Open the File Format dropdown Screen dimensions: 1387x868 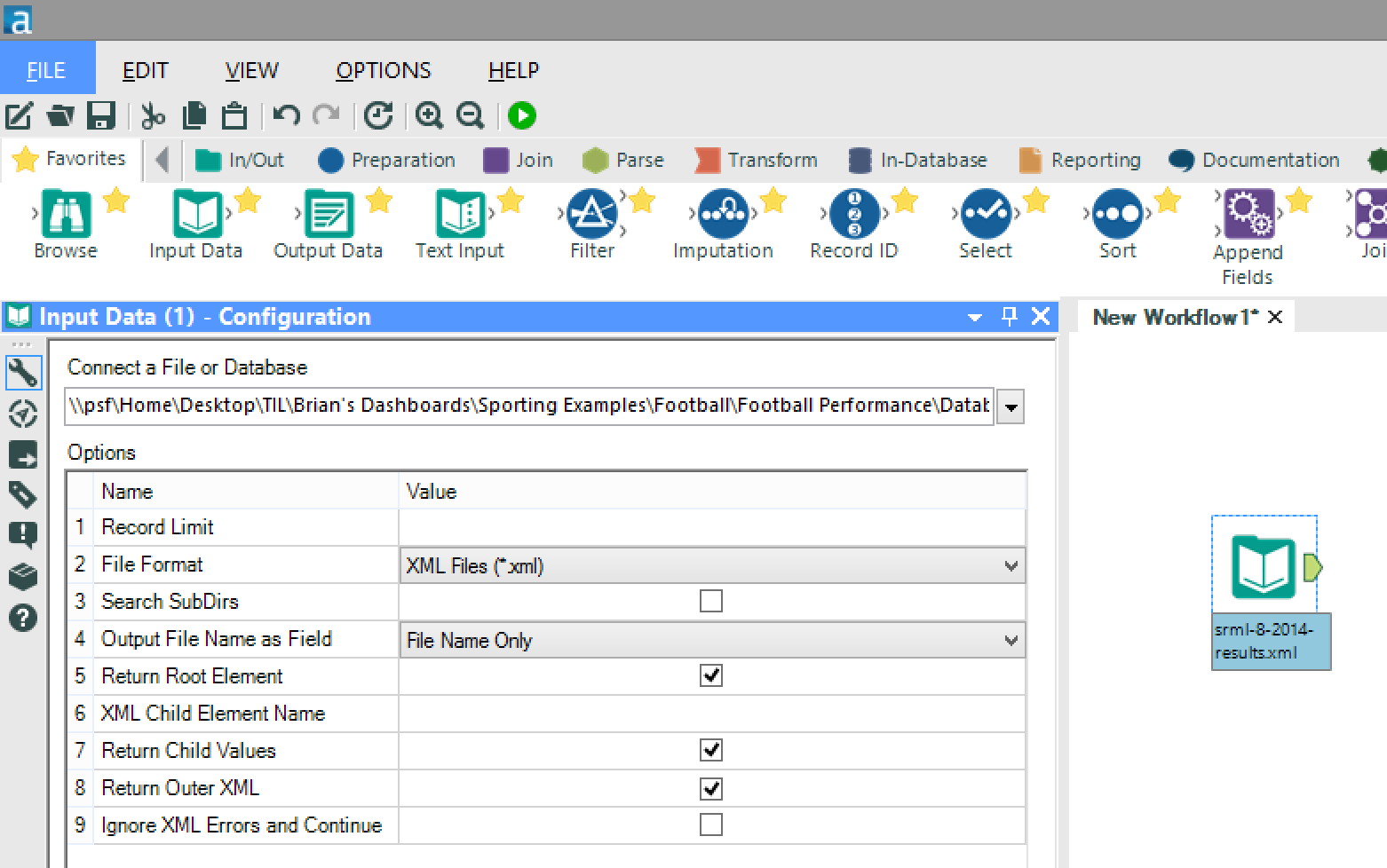point(712,565)
